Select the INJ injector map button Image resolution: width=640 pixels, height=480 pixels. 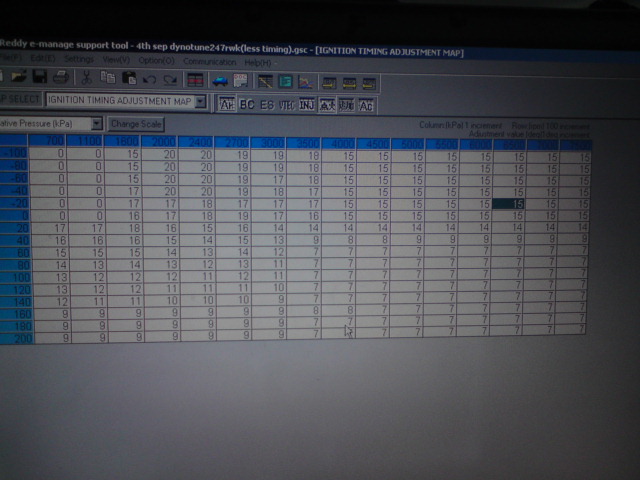pyautogui.click(x=306, y=104)
